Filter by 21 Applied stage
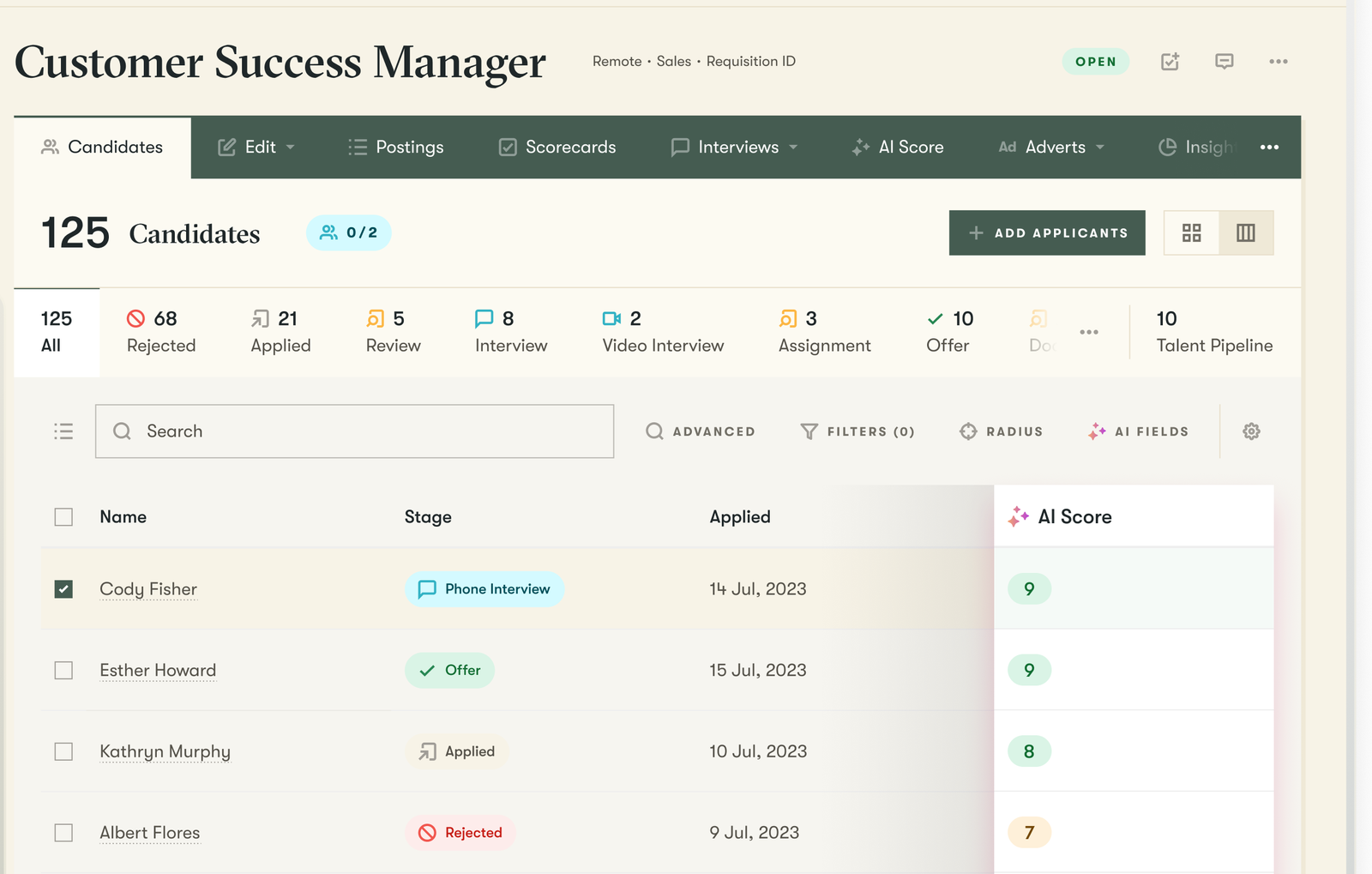1372x874 pixels. [280, 332]
